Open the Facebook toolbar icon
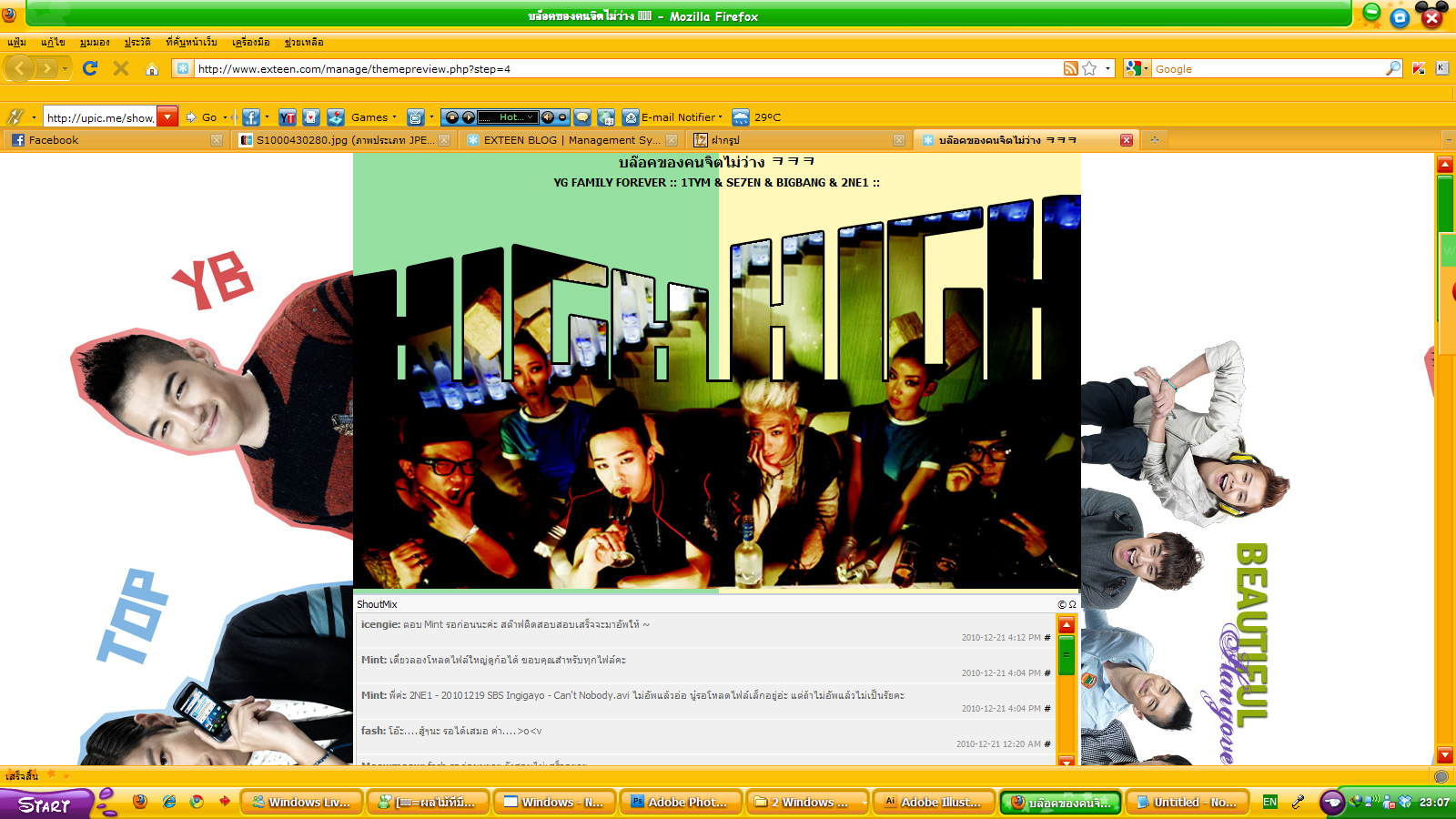This screenshot has width=1456, height=819. pos(250,117)
